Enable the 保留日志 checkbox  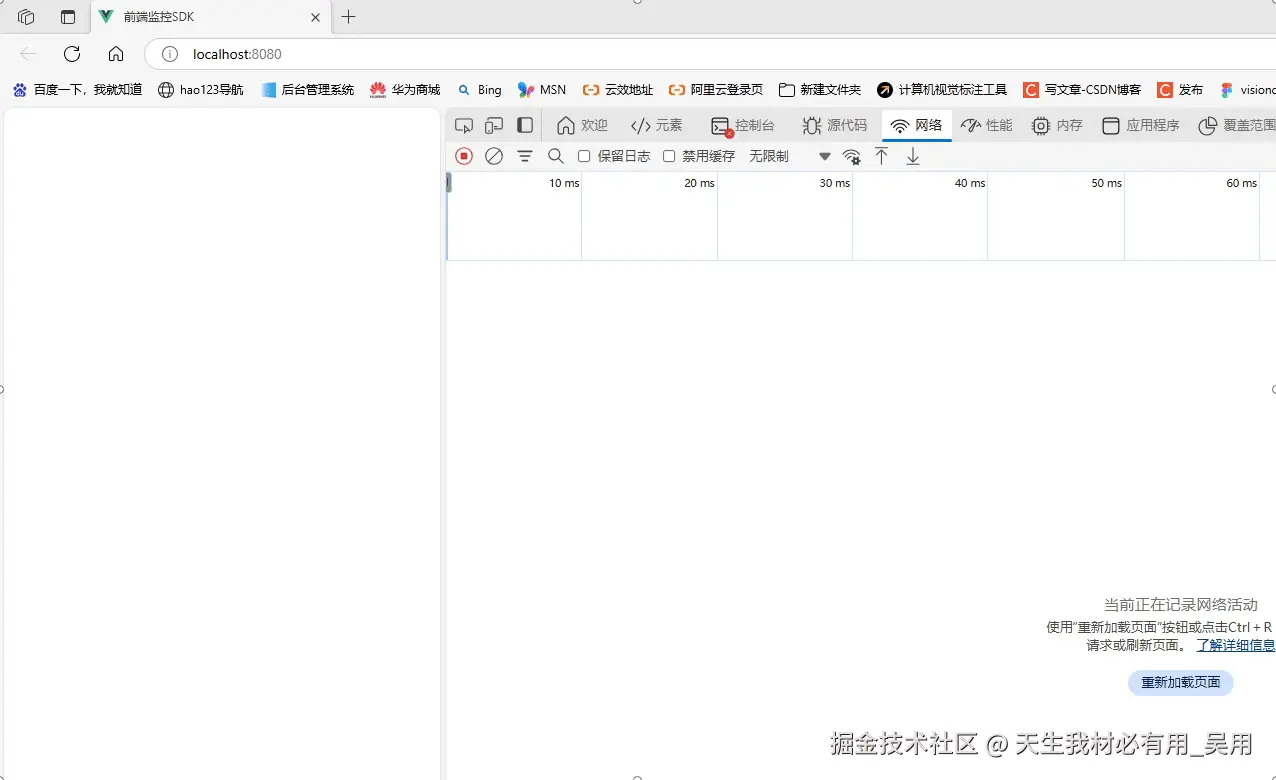(x=584, y=156)
